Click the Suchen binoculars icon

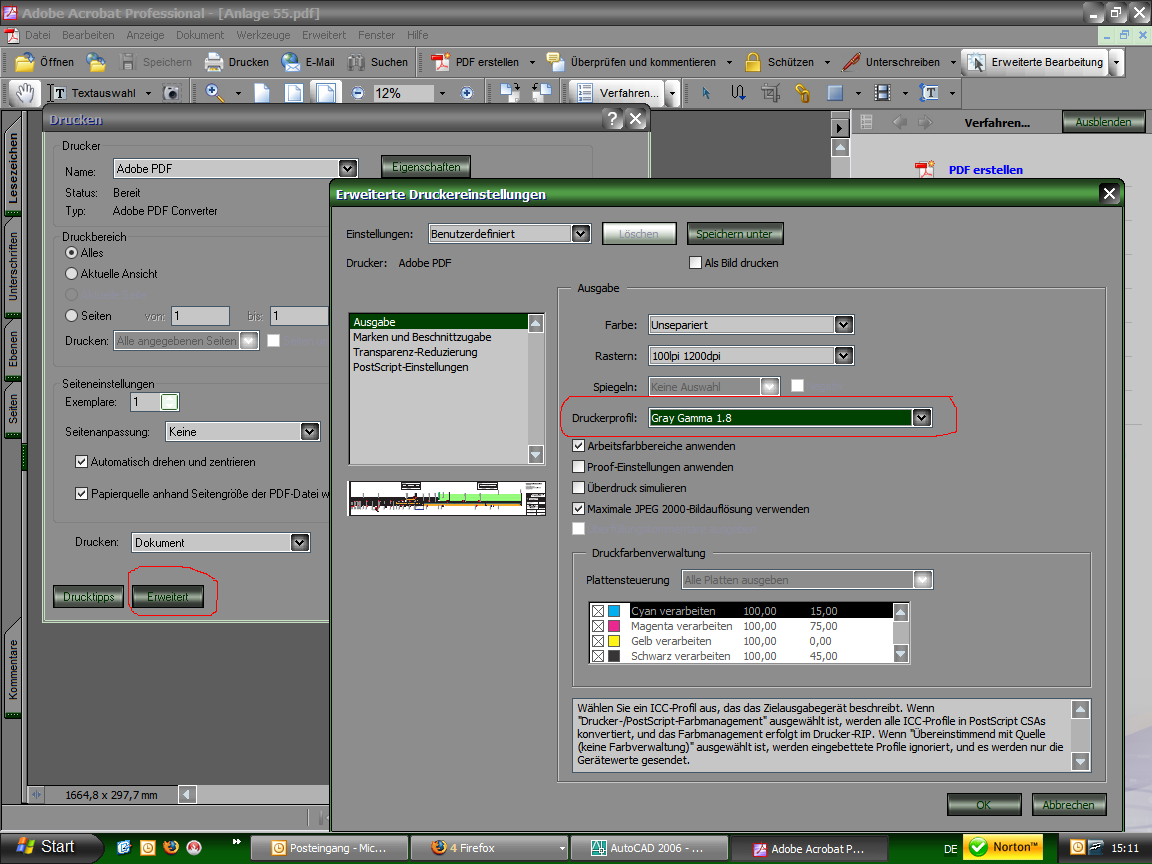(356, 62)
